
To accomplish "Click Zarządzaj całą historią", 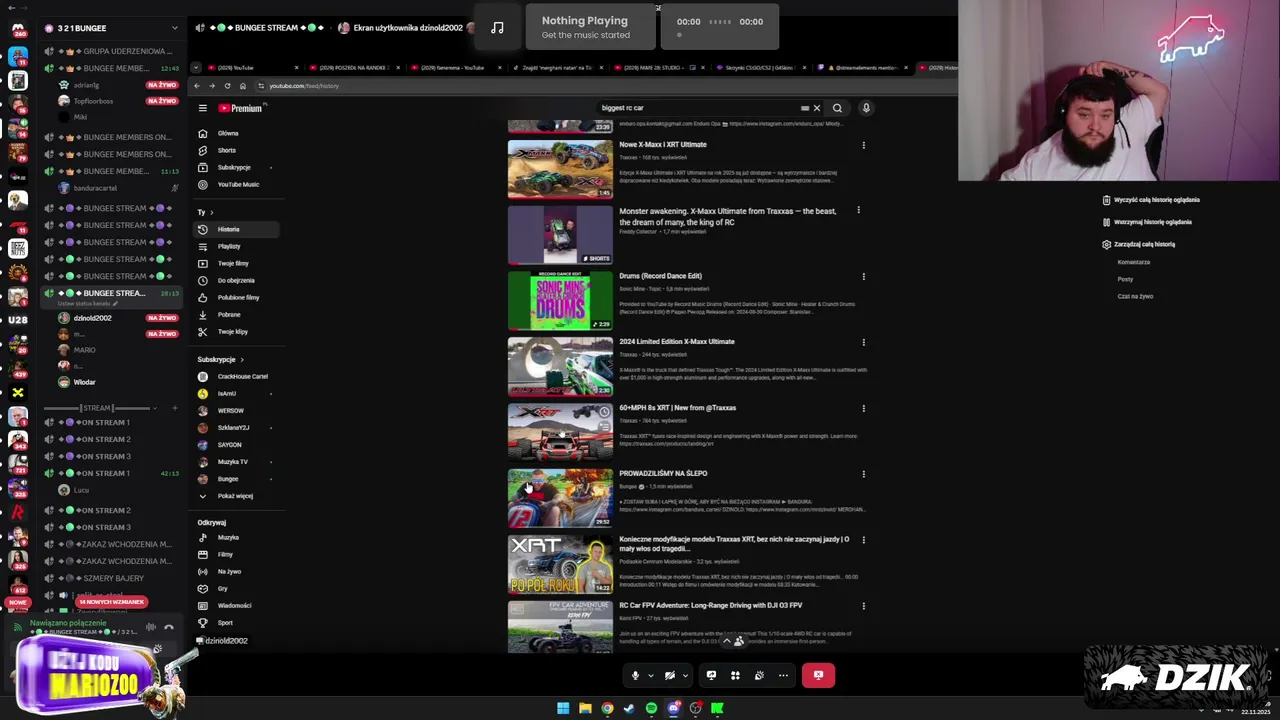I will pyautogui.click(x=1138, y=244).
